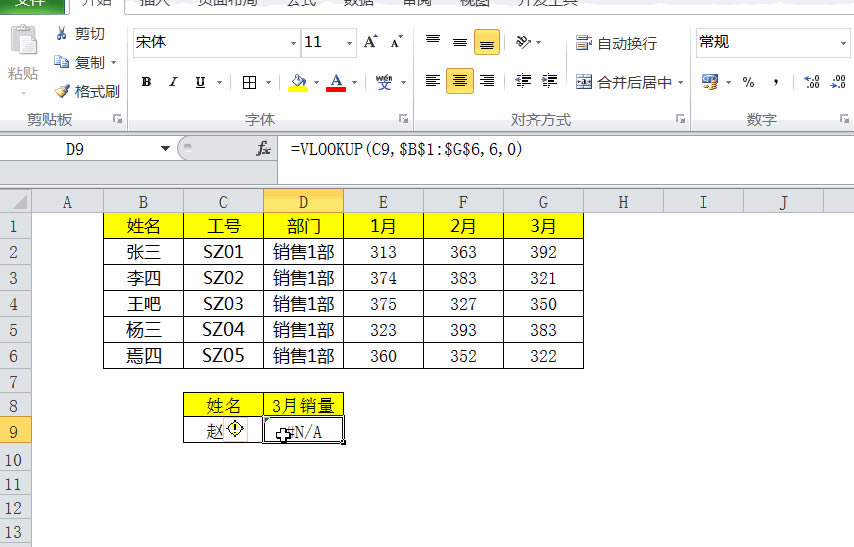Apply yellow fill color bucket
This screenshot has height=547, width=854.
tap(298, 82)
